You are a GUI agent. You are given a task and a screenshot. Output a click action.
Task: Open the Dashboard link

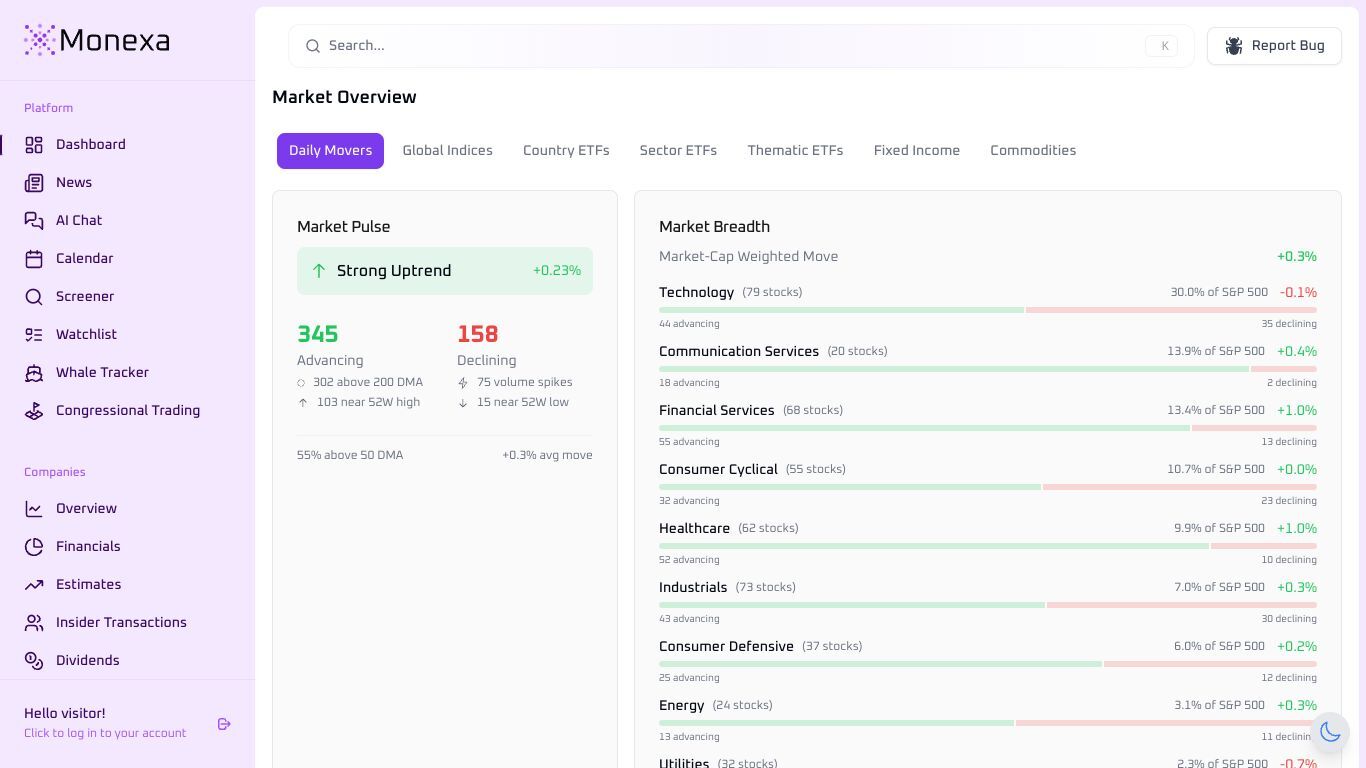[x=90, y=145]
